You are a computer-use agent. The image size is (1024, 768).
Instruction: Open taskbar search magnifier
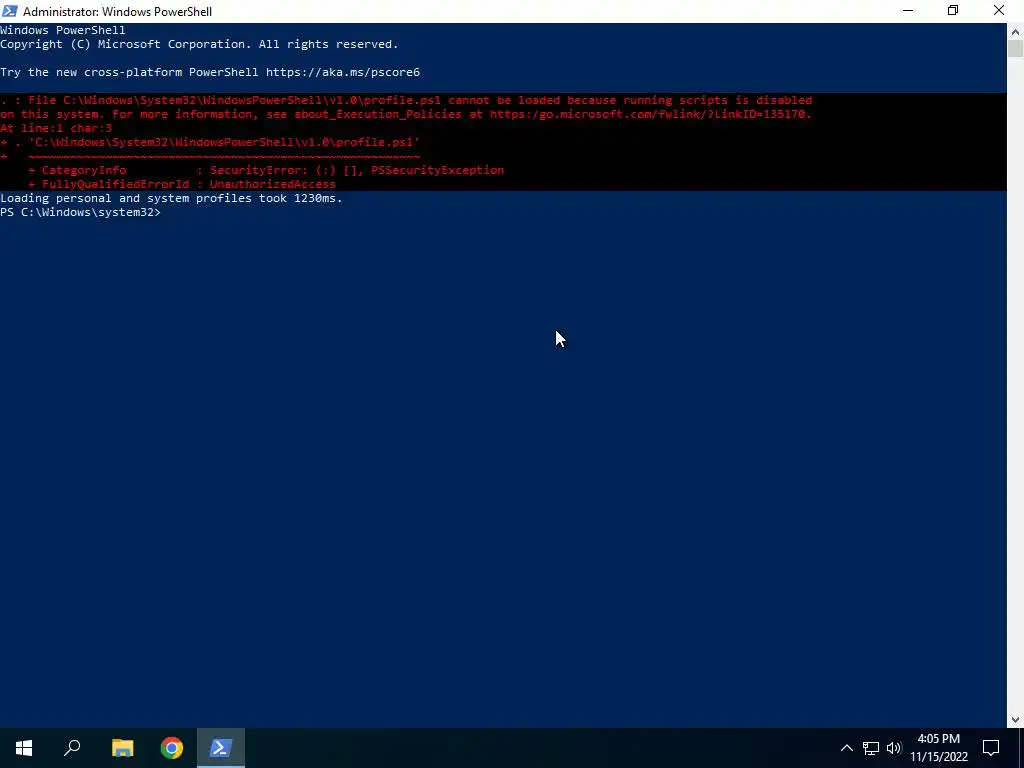(x=72, y=748)
